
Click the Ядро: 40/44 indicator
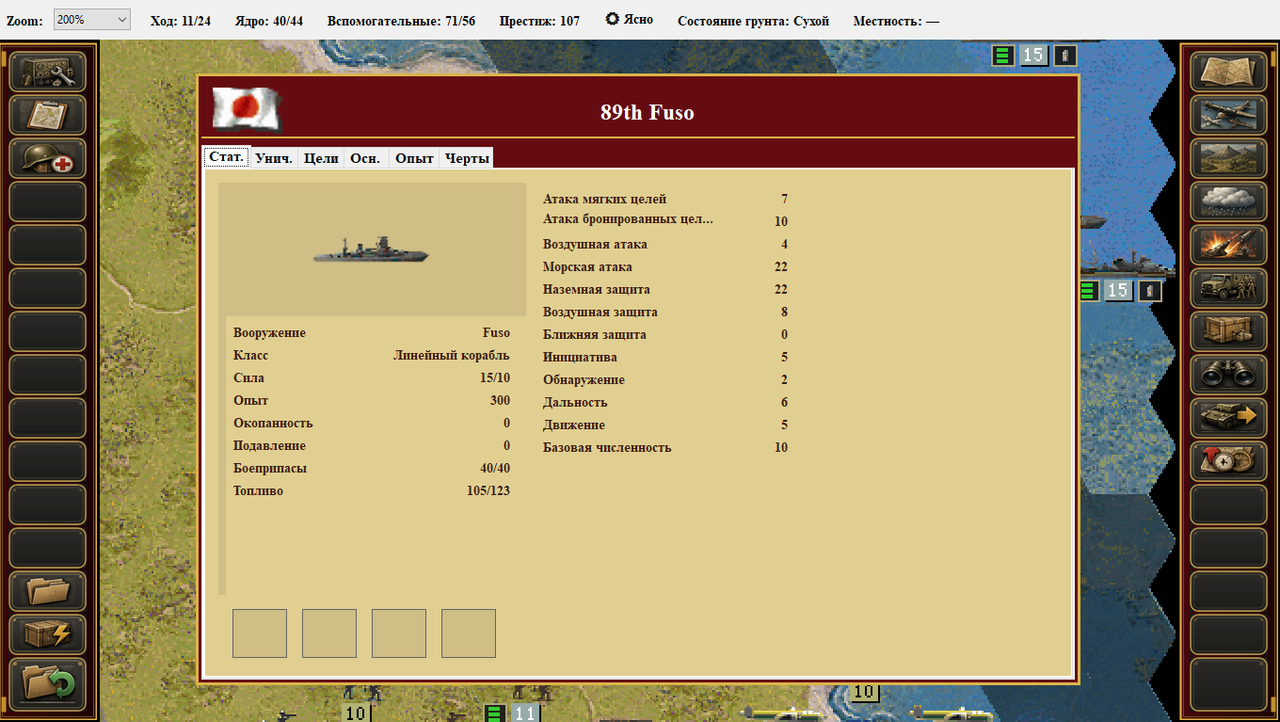(x=269, y=21)
